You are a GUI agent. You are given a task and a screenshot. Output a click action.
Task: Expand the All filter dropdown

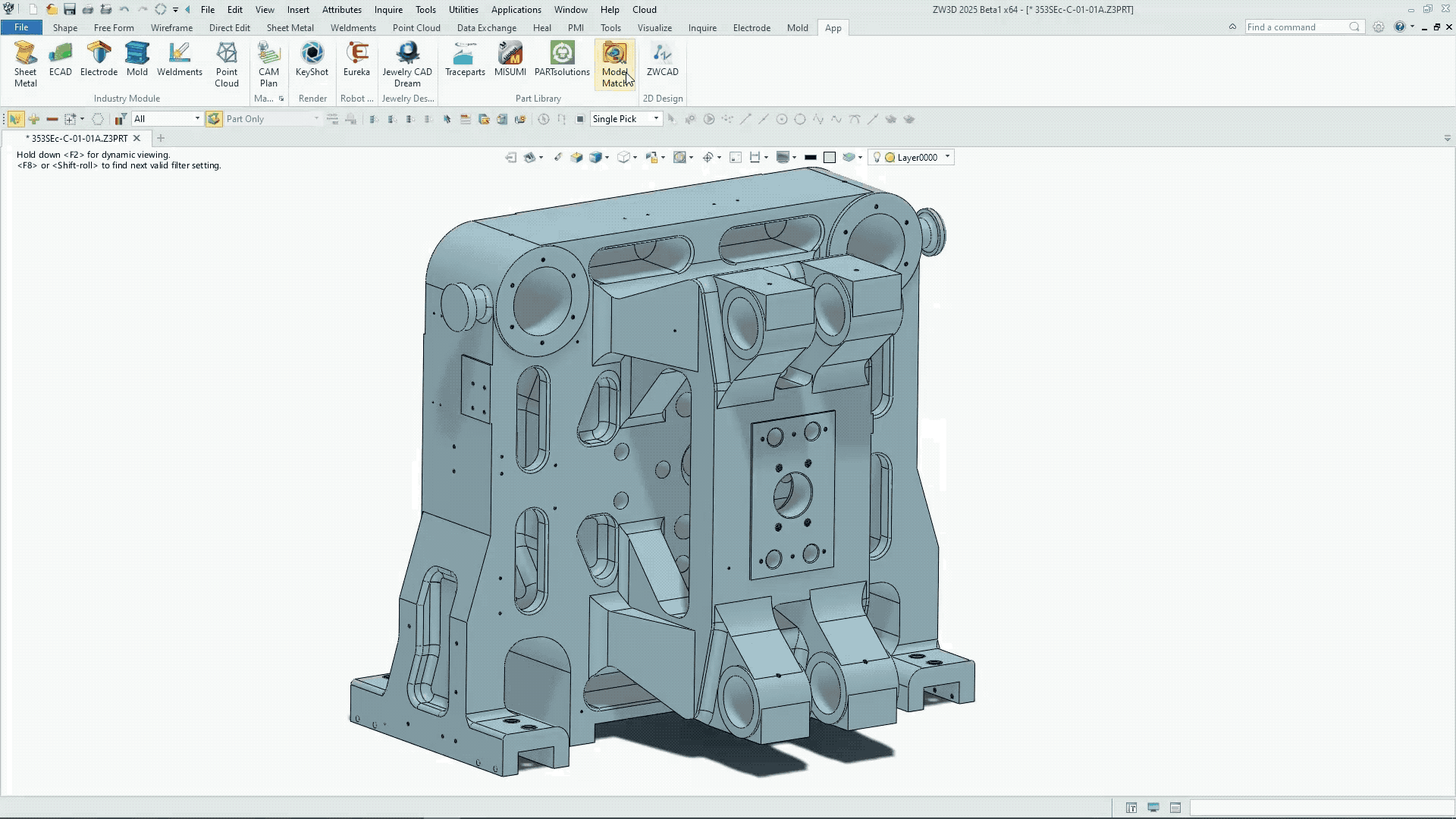[197, 119]
